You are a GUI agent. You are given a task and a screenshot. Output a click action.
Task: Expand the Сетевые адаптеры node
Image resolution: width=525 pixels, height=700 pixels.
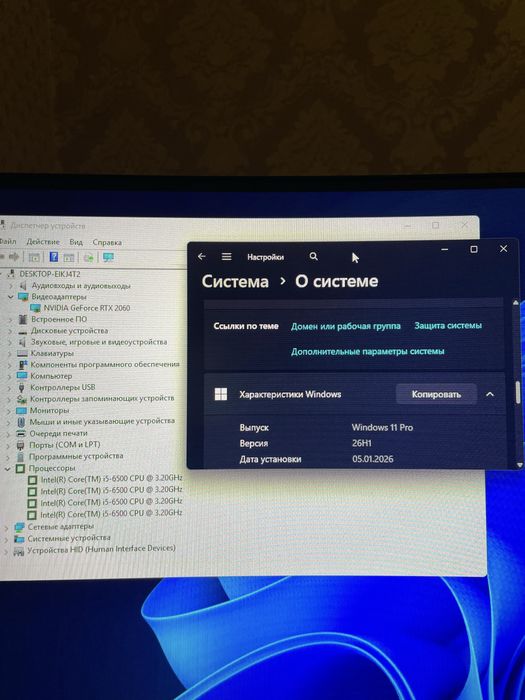coord(6,528)
